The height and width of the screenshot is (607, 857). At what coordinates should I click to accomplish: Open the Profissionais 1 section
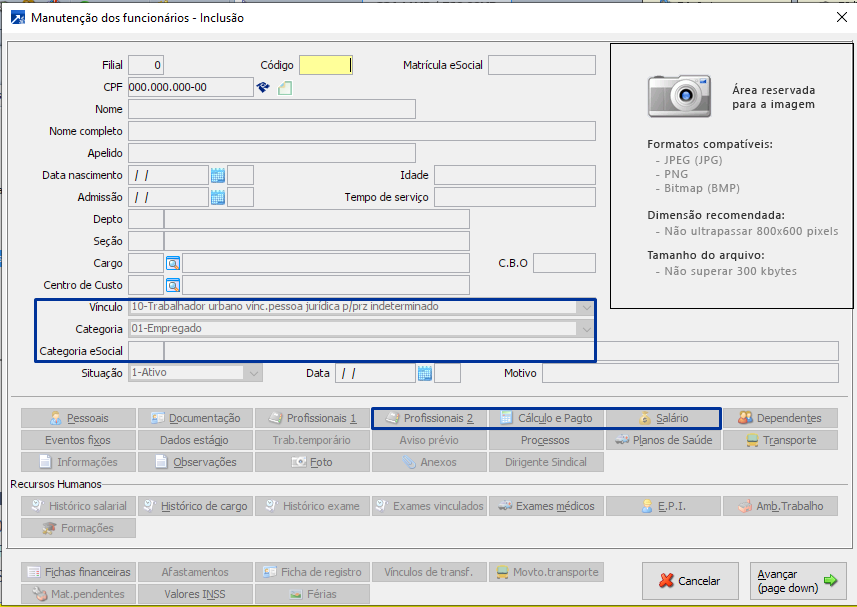[312, 418]
